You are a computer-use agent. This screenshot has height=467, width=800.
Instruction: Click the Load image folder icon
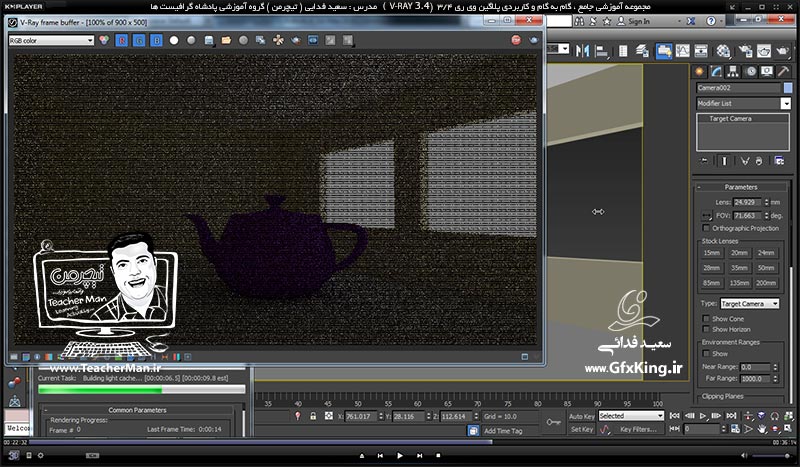click(226, 40)
